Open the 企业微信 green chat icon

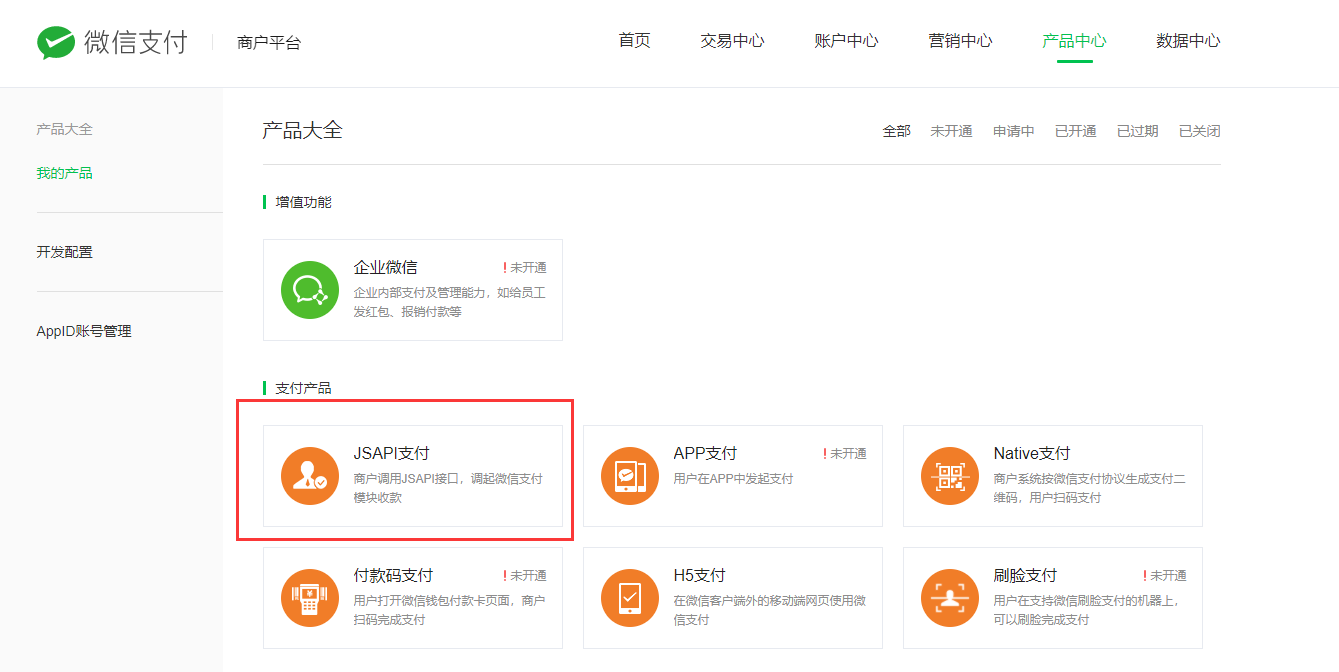click(310, 290)
